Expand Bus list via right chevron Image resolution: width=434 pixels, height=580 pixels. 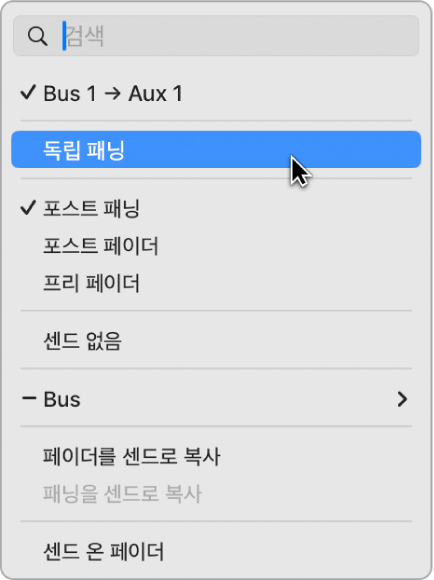click(x=403, y=399)
